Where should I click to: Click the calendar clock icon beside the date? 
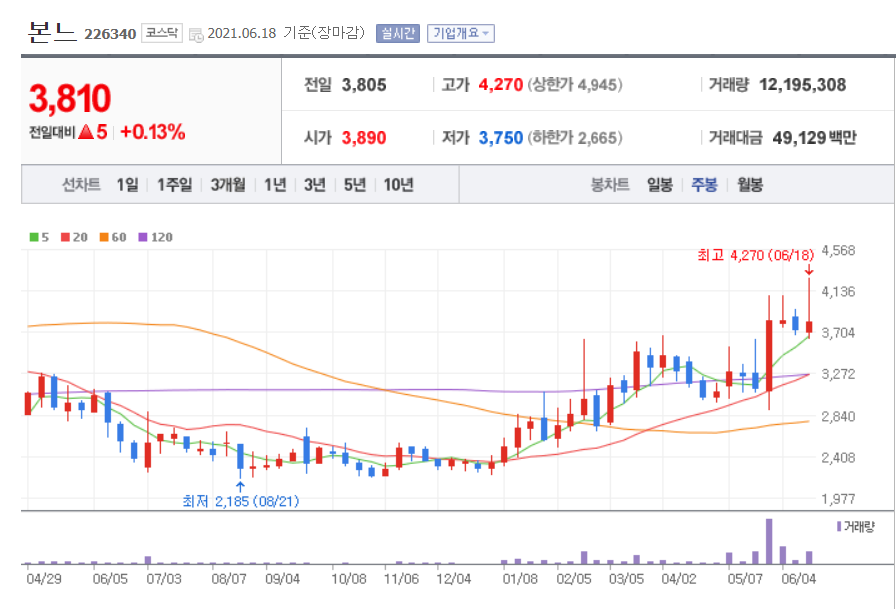(196, 35)
